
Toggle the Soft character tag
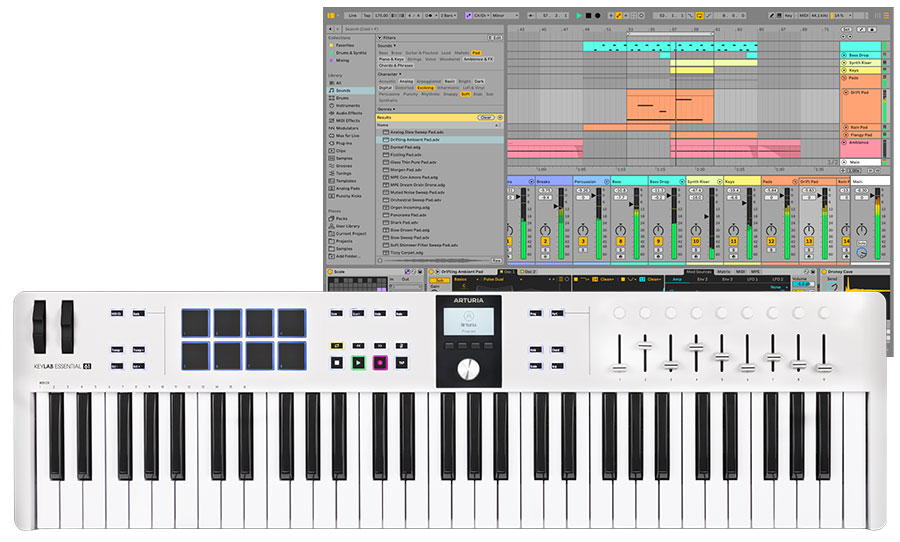(465, 94)
